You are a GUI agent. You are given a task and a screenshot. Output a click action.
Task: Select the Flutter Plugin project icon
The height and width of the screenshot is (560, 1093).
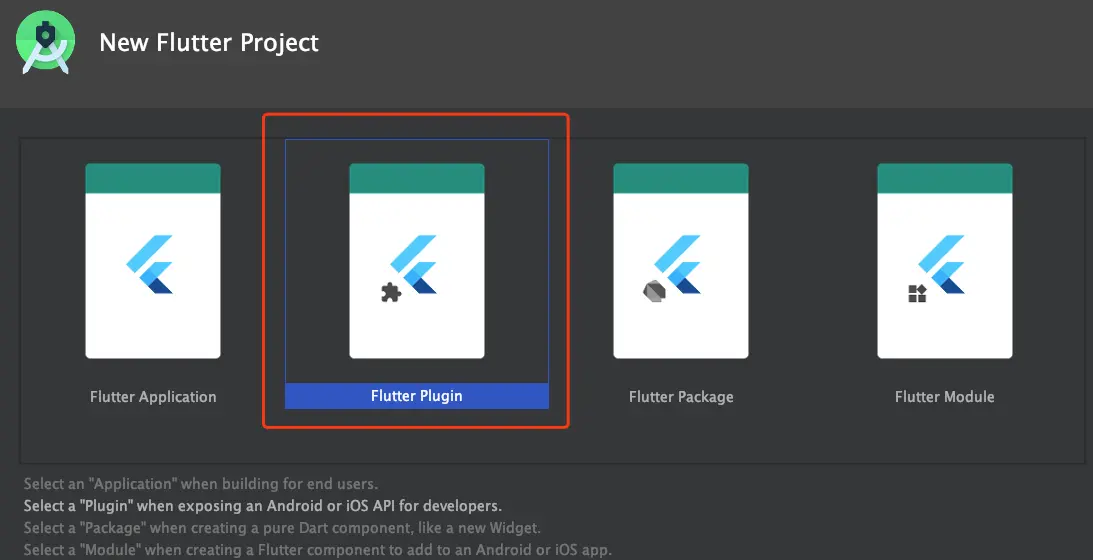[x=417, y=261]
